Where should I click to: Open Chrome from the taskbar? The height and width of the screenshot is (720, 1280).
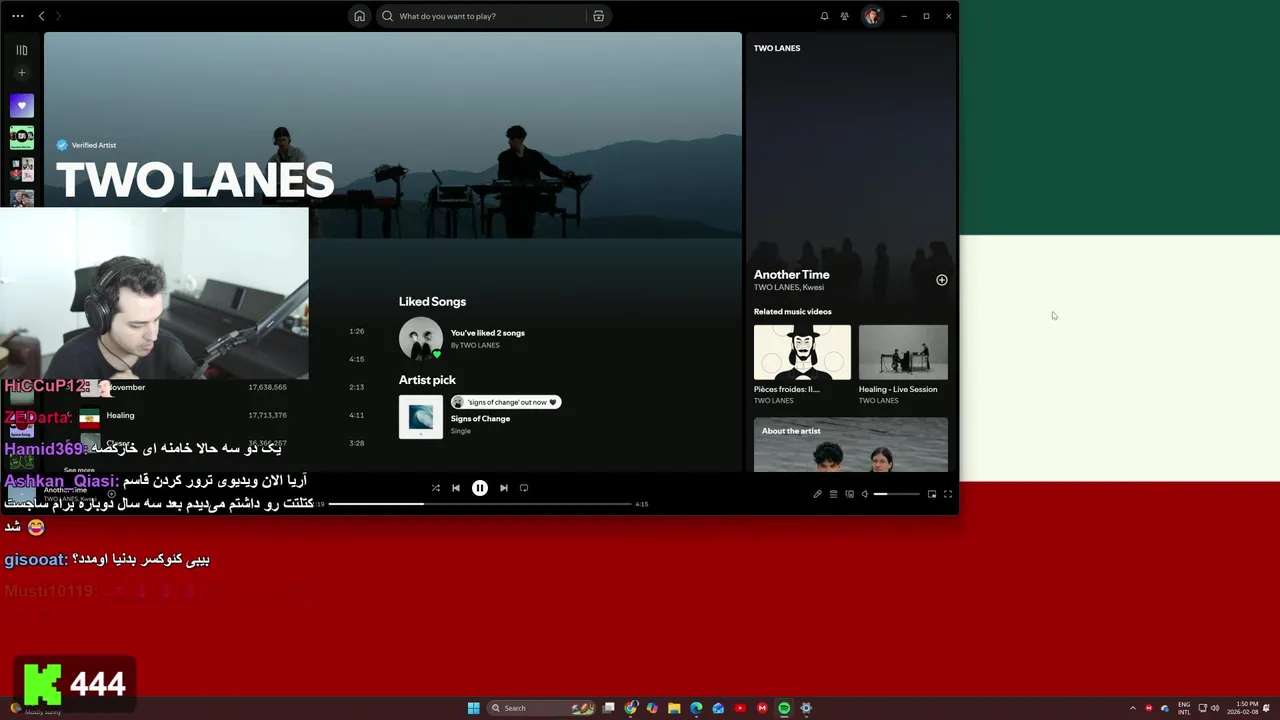(x=631, y=708)
